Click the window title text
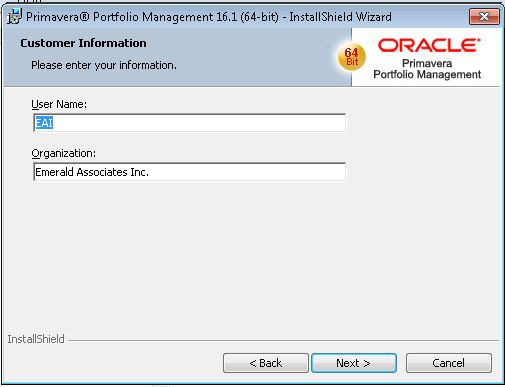 pyautogui.click(x=209, y=17)
